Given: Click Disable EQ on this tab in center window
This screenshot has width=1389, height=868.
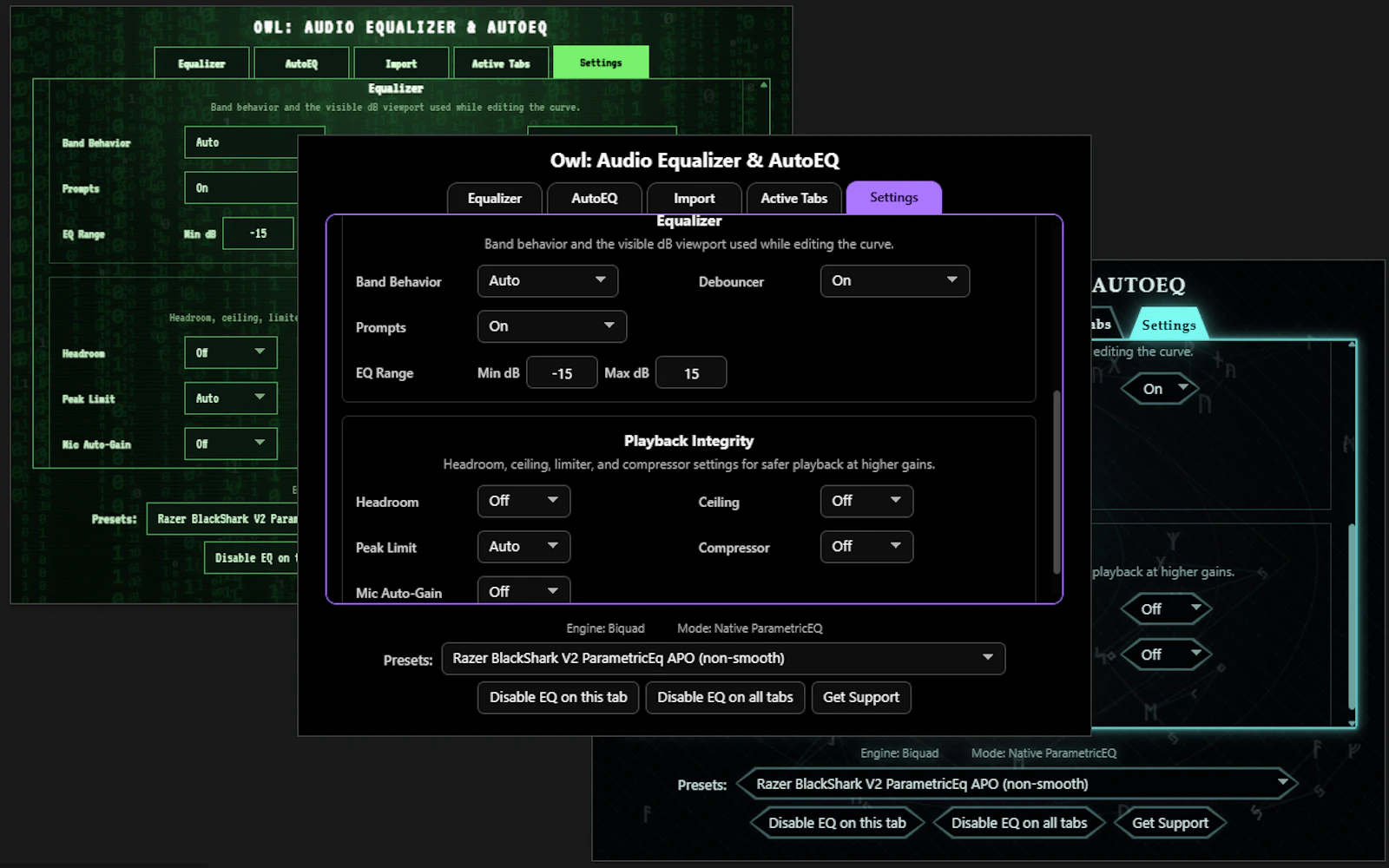Looking at the screenshot, I should (x=558, y=697).
